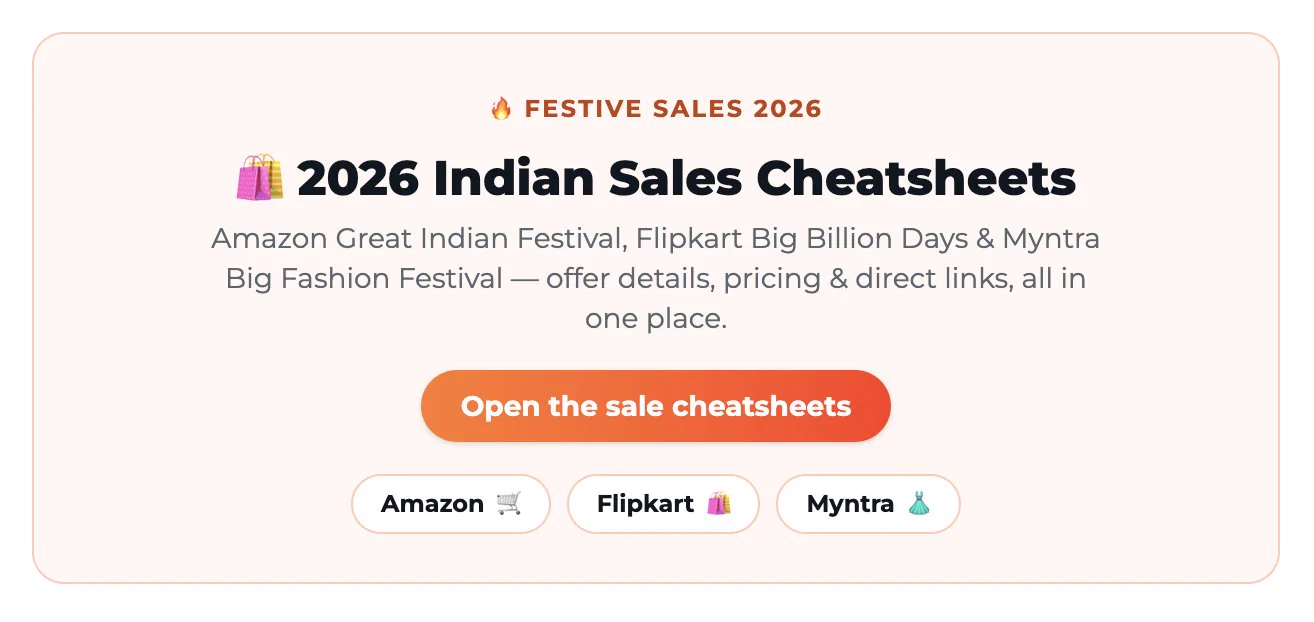The image size is (1314, 622).
Task: Select the Amazon chip
Action: pos(451,504)
